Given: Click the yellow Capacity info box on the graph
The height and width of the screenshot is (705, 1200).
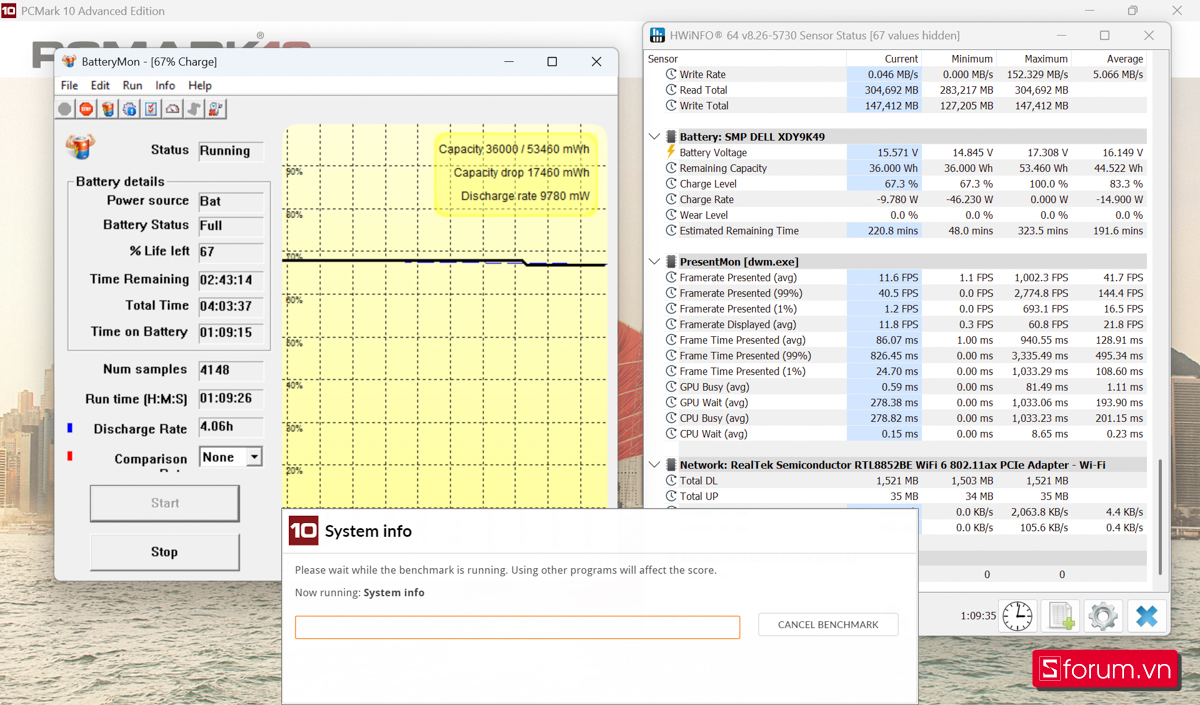Looking at the screenshot, I should pos(515,173).
